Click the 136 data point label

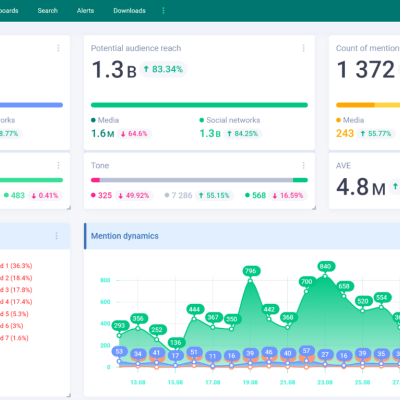click(x=175, y=343)
